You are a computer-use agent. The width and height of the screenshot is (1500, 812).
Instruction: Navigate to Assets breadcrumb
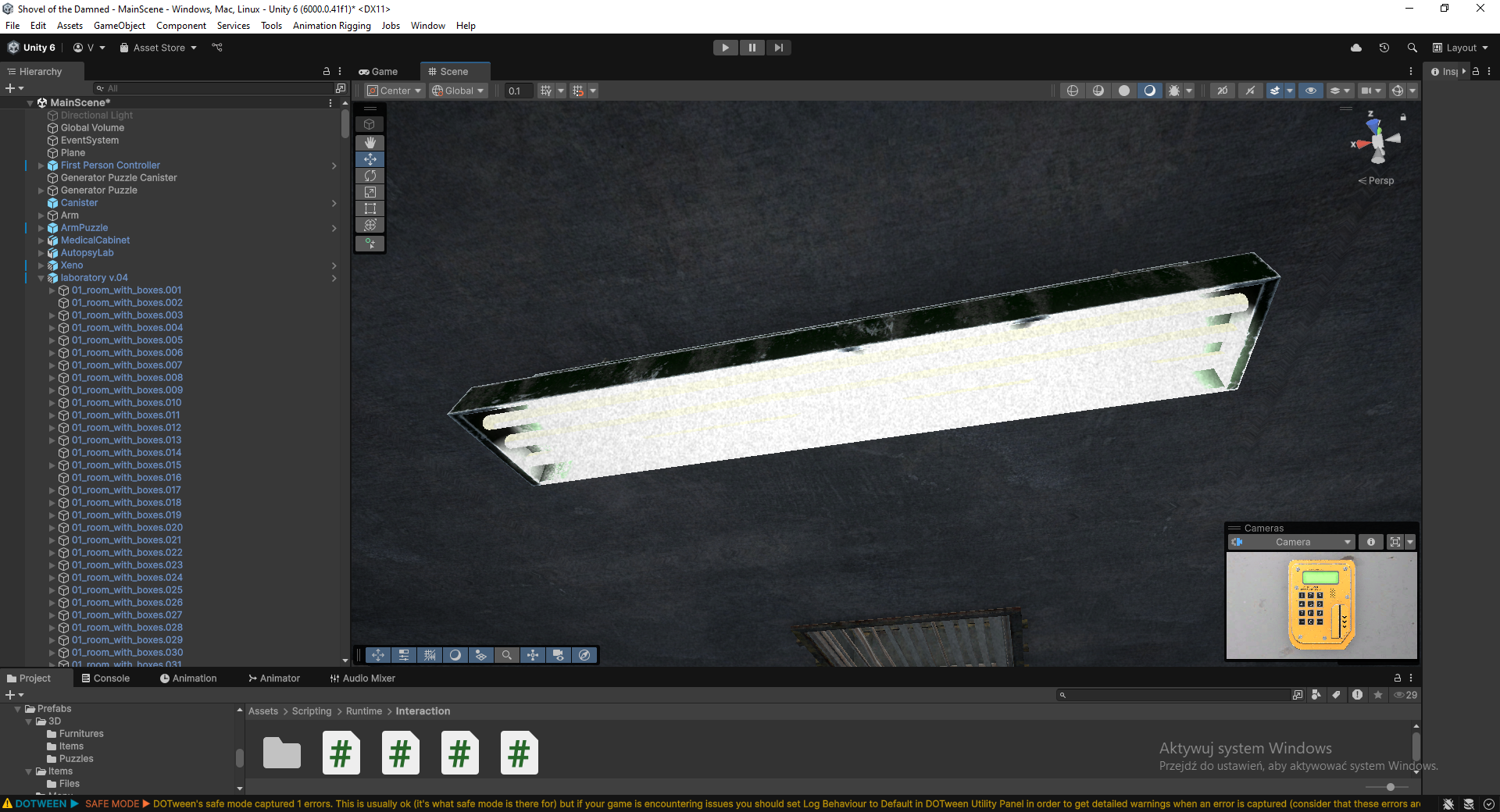263,711
